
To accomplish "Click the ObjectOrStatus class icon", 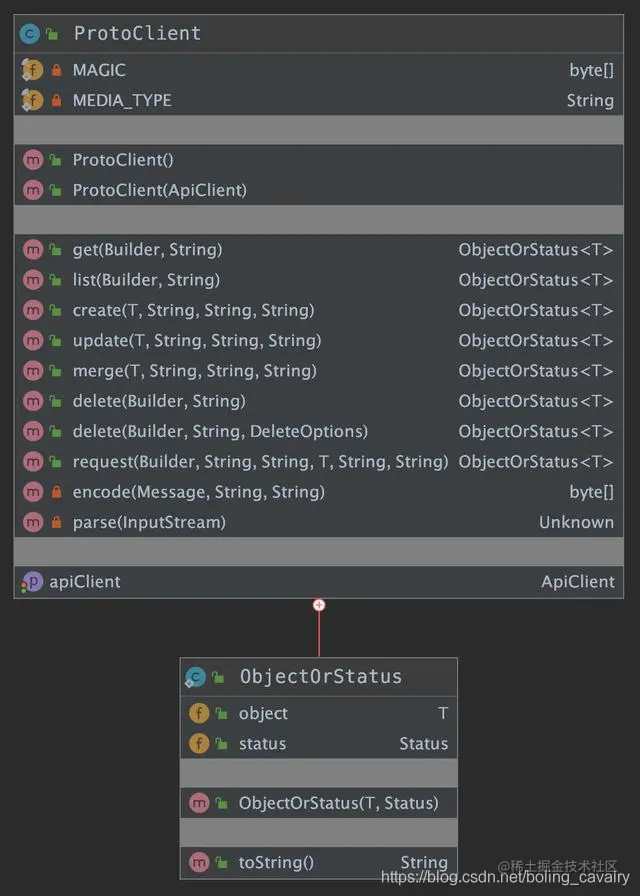I will click(195, 677).
